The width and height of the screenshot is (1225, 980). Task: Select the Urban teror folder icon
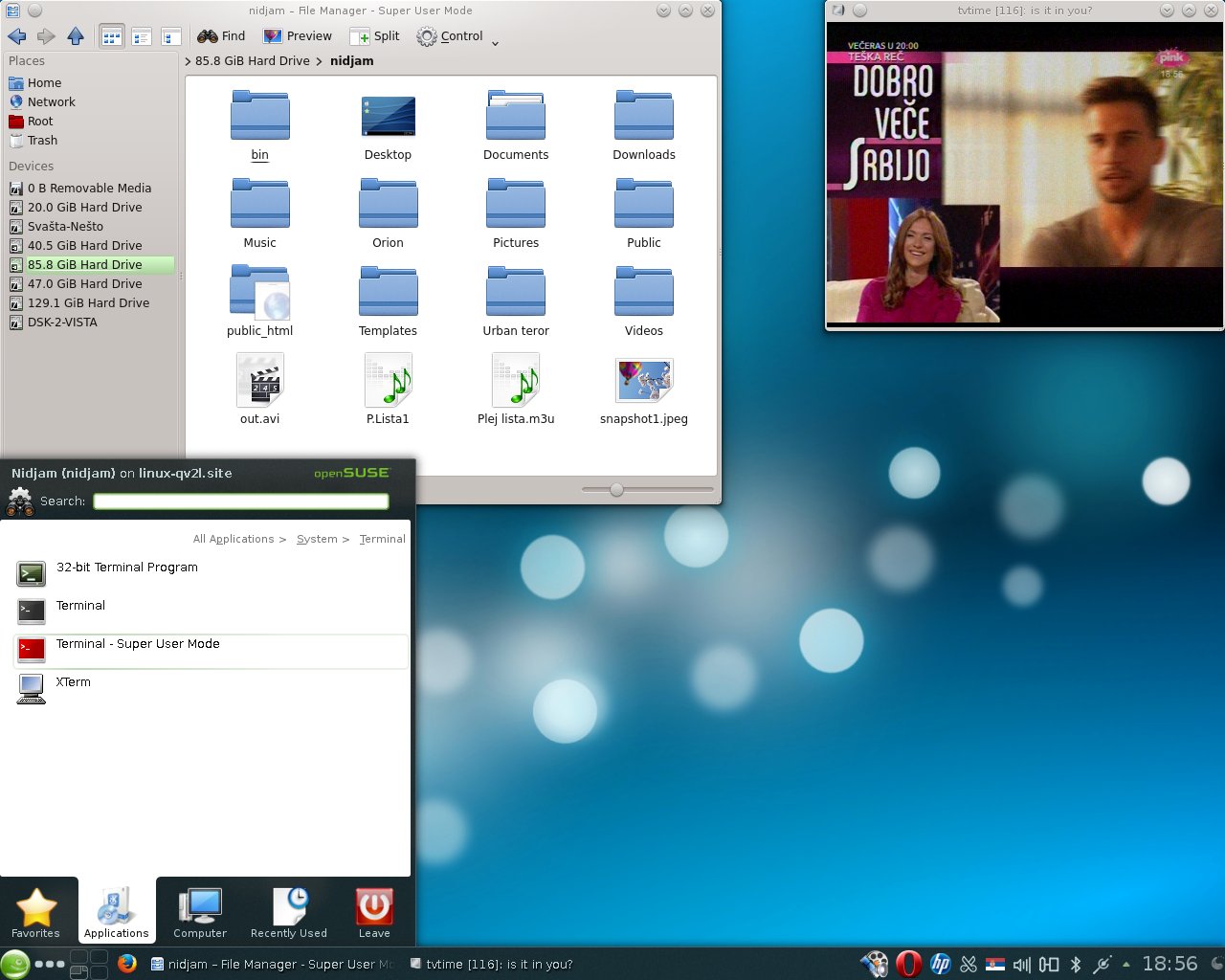516,291
